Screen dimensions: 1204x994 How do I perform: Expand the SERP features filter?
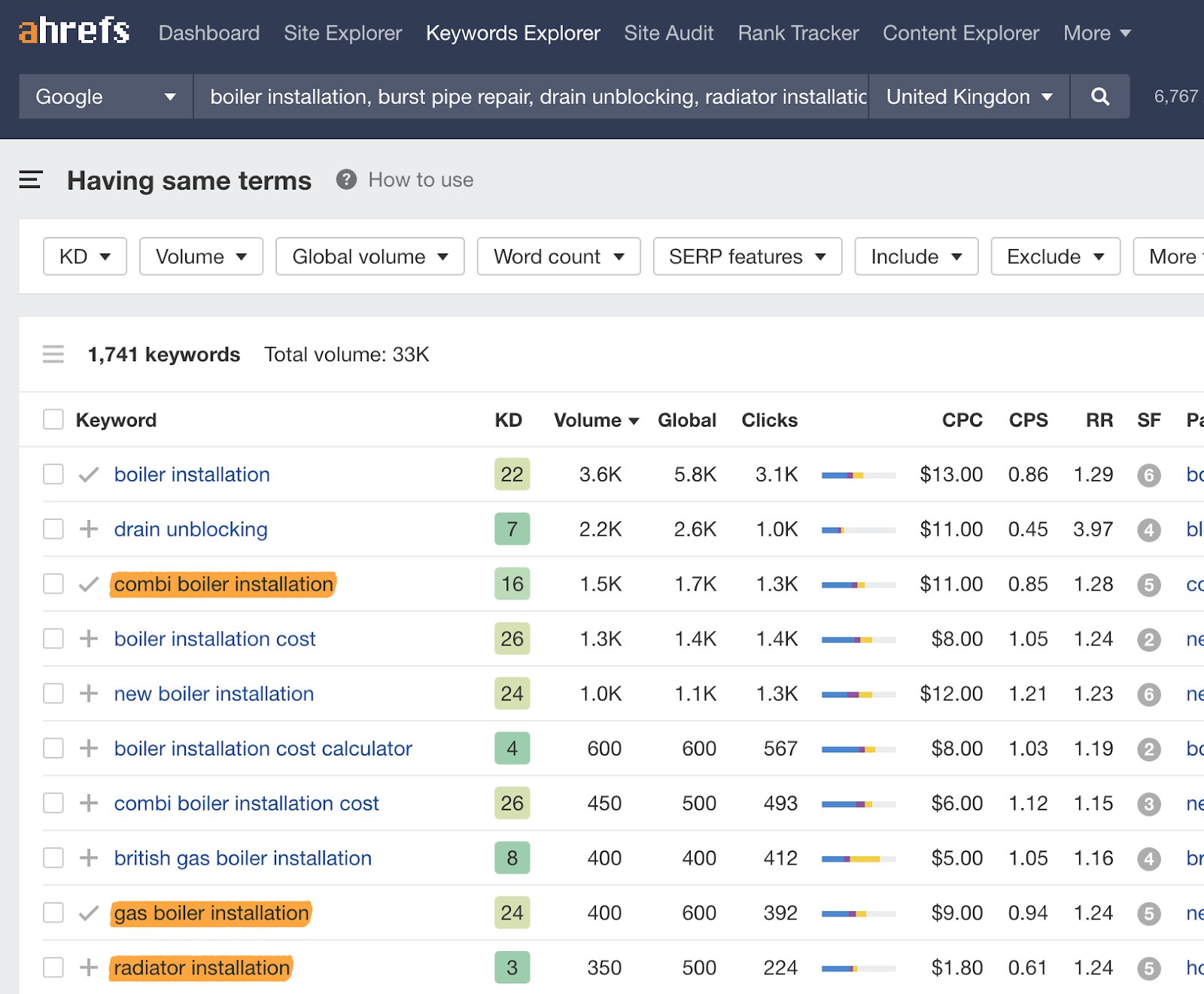tap(746, 257)
